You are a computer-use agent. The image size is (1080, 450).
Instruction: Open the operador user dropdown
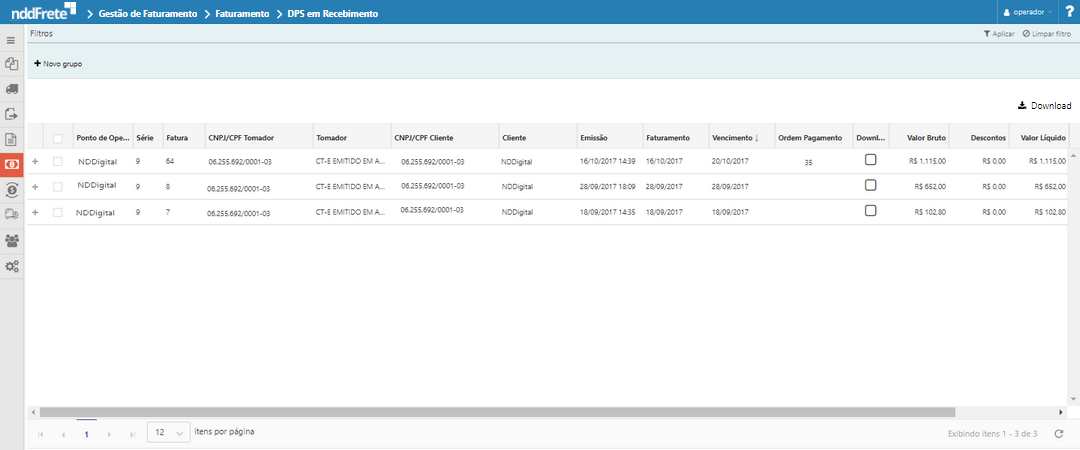[1027, 12]
